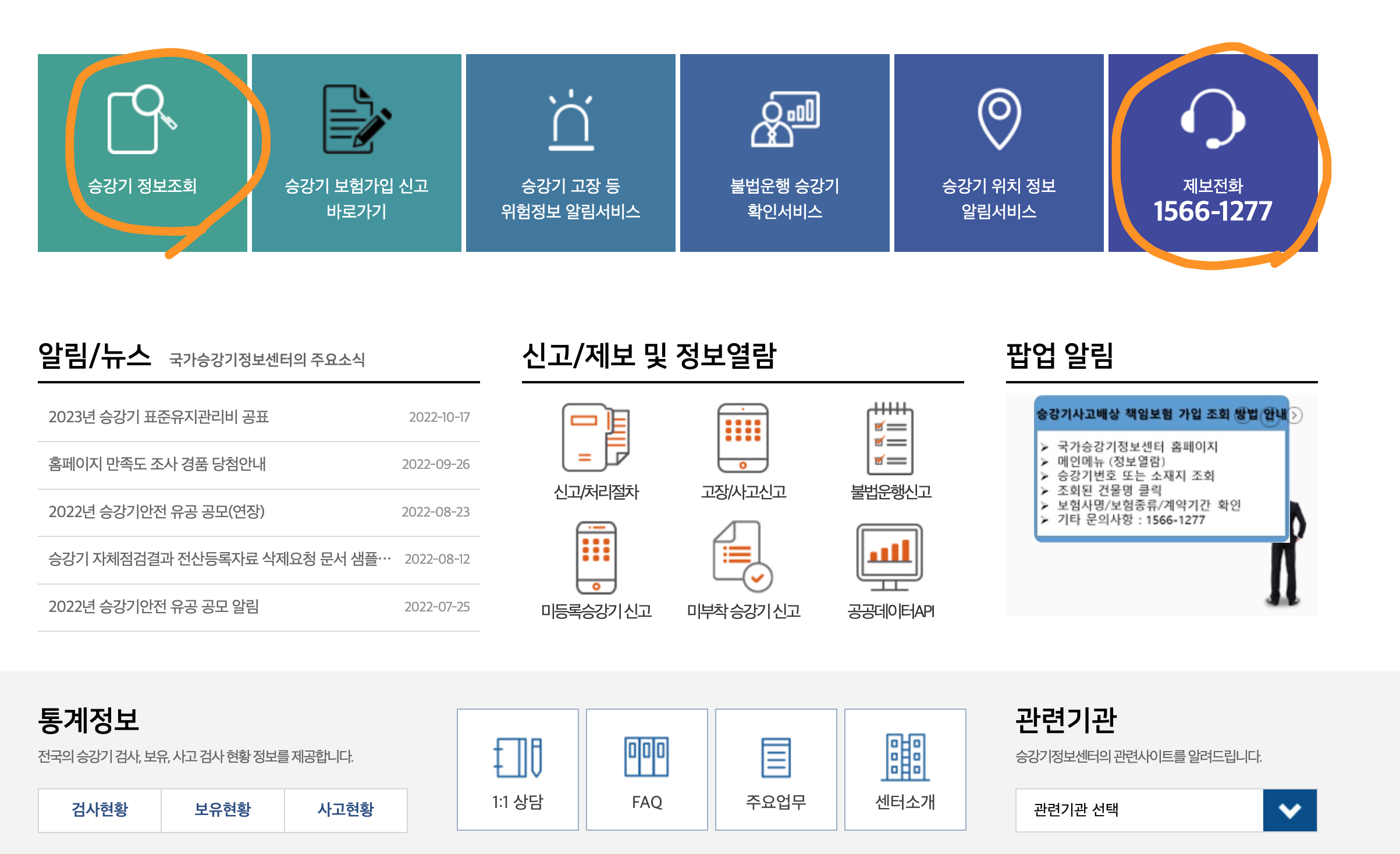The width and height of the screenshot is (1400, 854).
Task: Open the 고장 위험정보 알림서비스 siren icon
Action: coord(571,120)
